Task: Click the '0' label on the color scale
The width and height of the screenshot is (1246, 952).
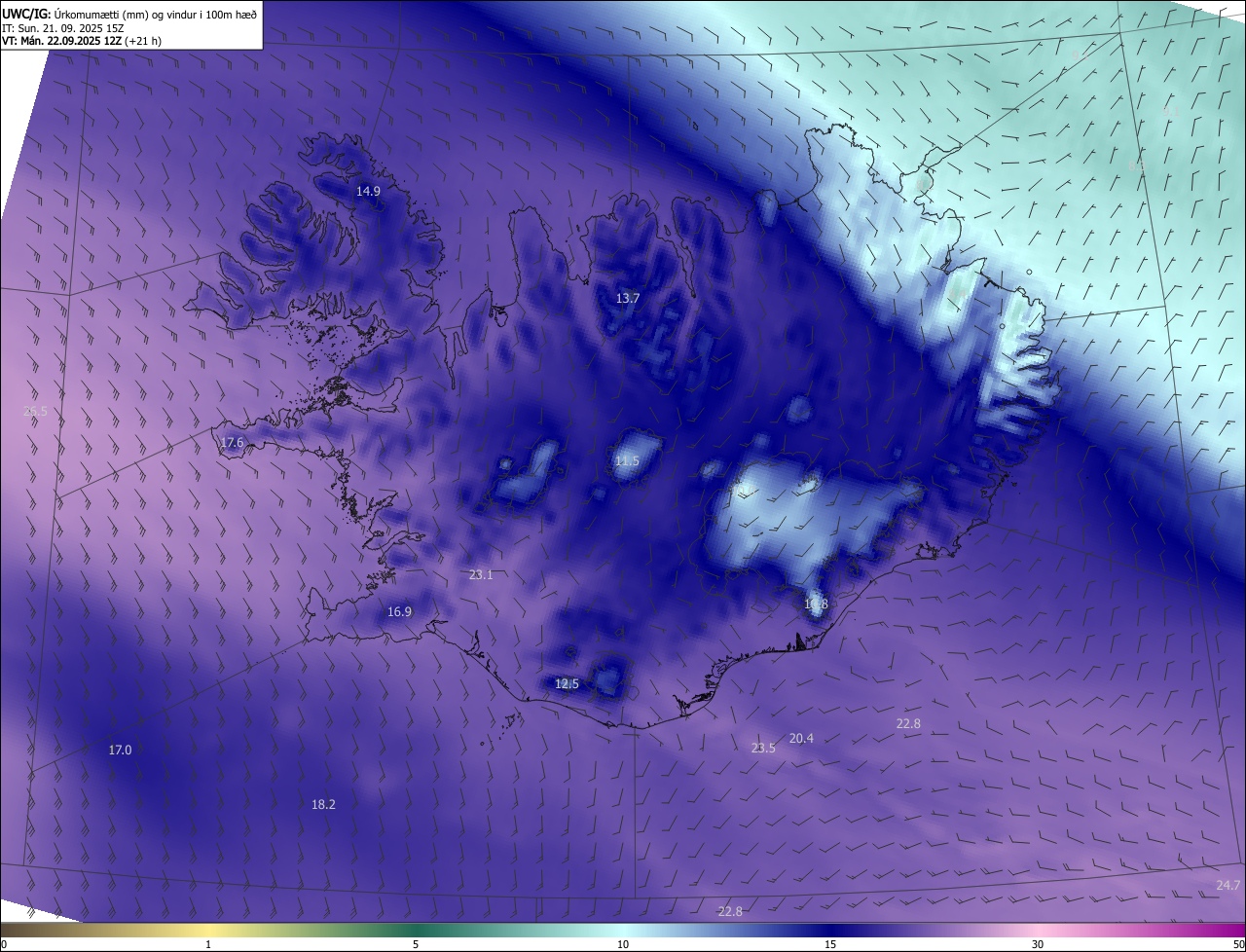Action: click(x=4, y=945)
